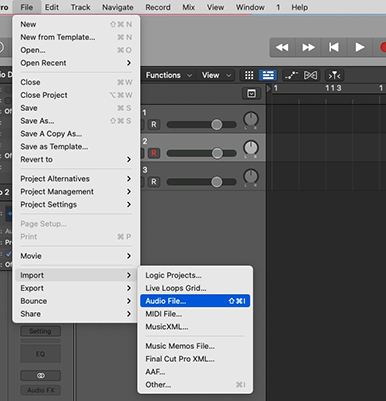Toggle record enable on track 1
Screen dimensions: 386x401
(154, 125)
